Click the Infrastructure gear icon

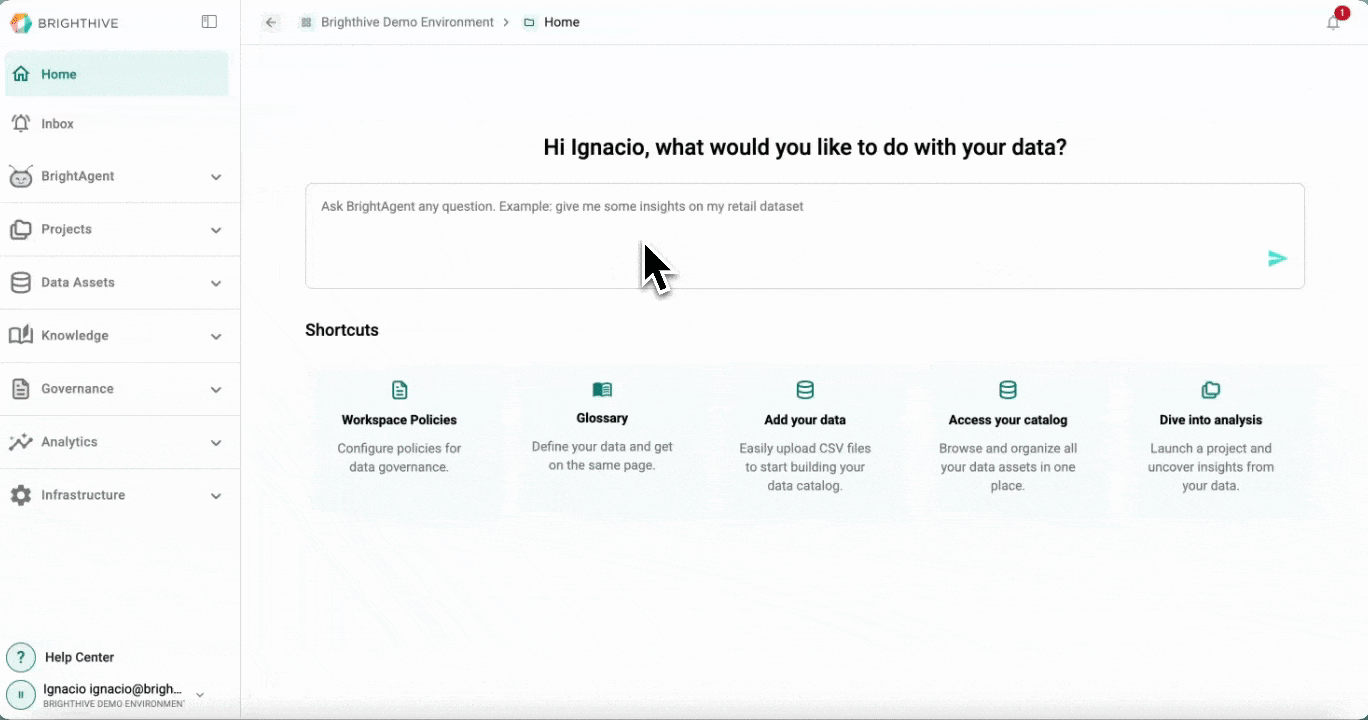[x=21, y=495]
